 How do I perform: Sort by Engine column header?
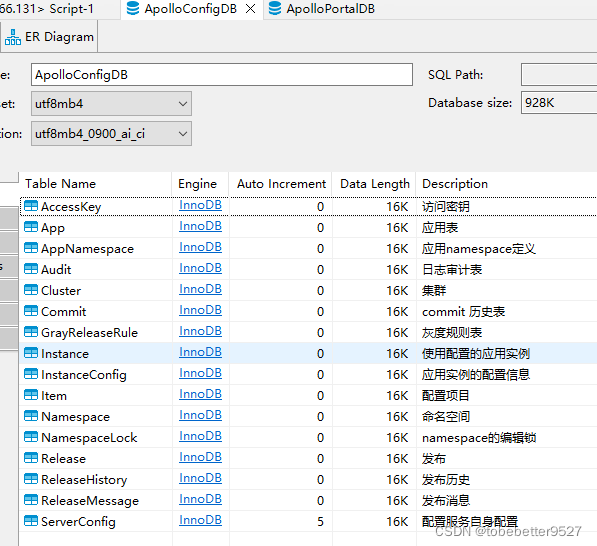coord(200,184)
